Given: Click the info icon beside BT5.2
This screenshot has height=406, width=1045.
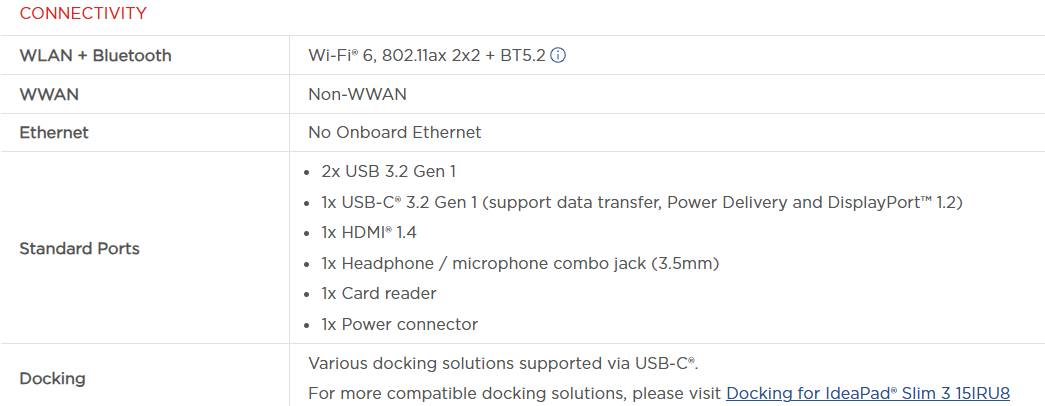Looking at the screenshot, I should (x=559, y=56).
